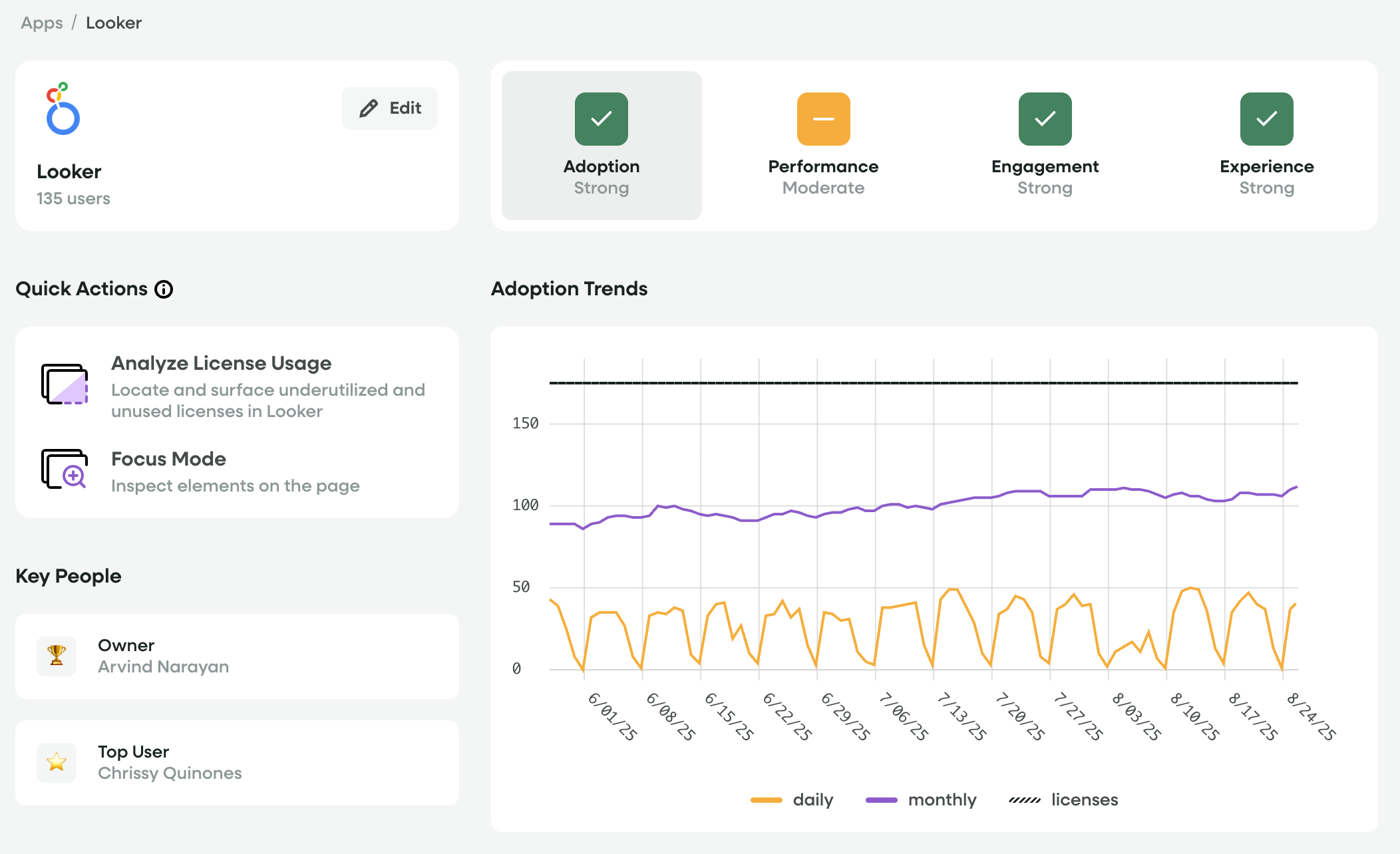Image resolution: width=1400 pixels, height=854 pixels.
Task: Open the Apps breadcrumb link
Action: (41, 23)
